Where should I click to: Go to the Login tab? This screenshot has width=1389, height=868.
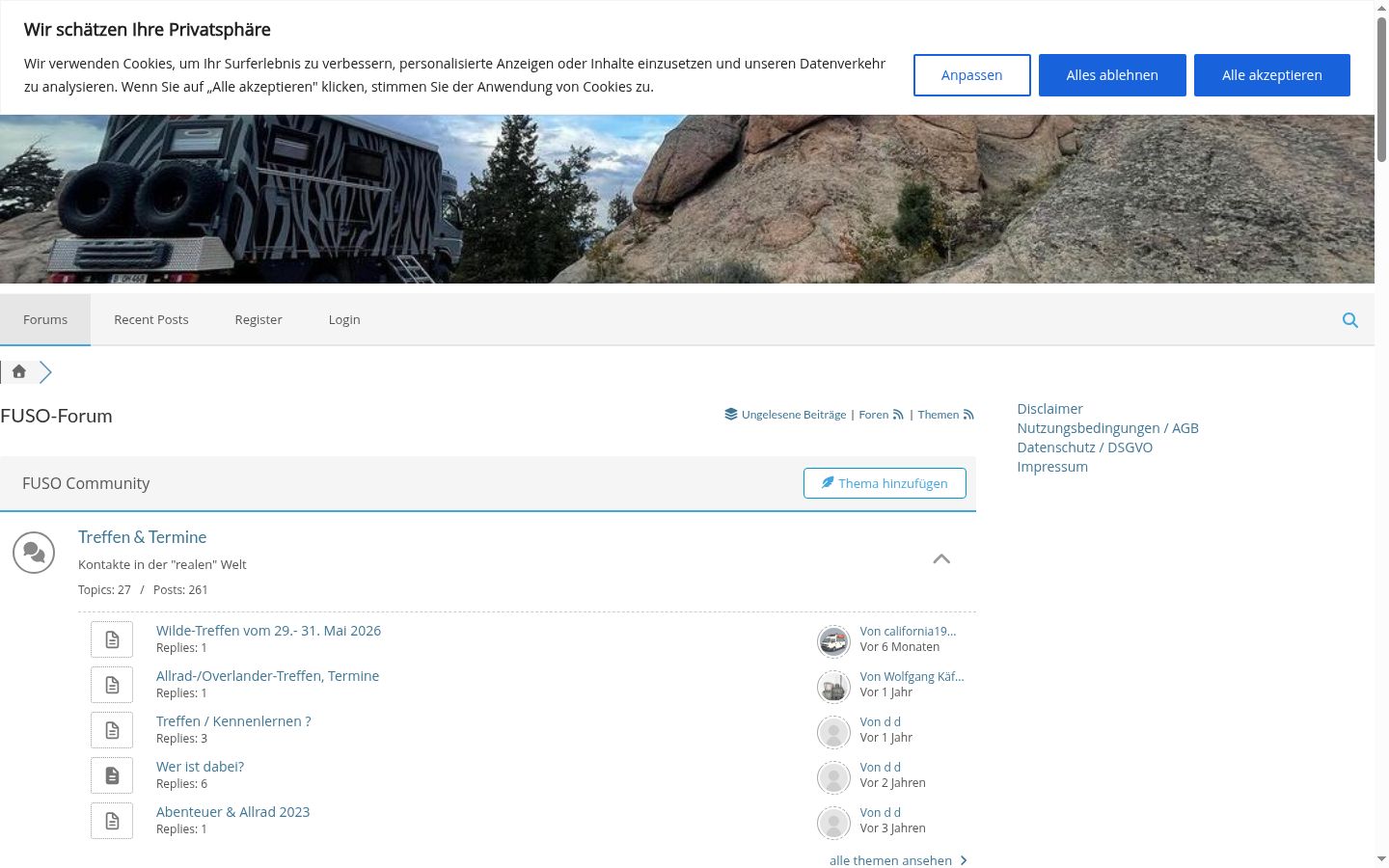coord(344,319)
